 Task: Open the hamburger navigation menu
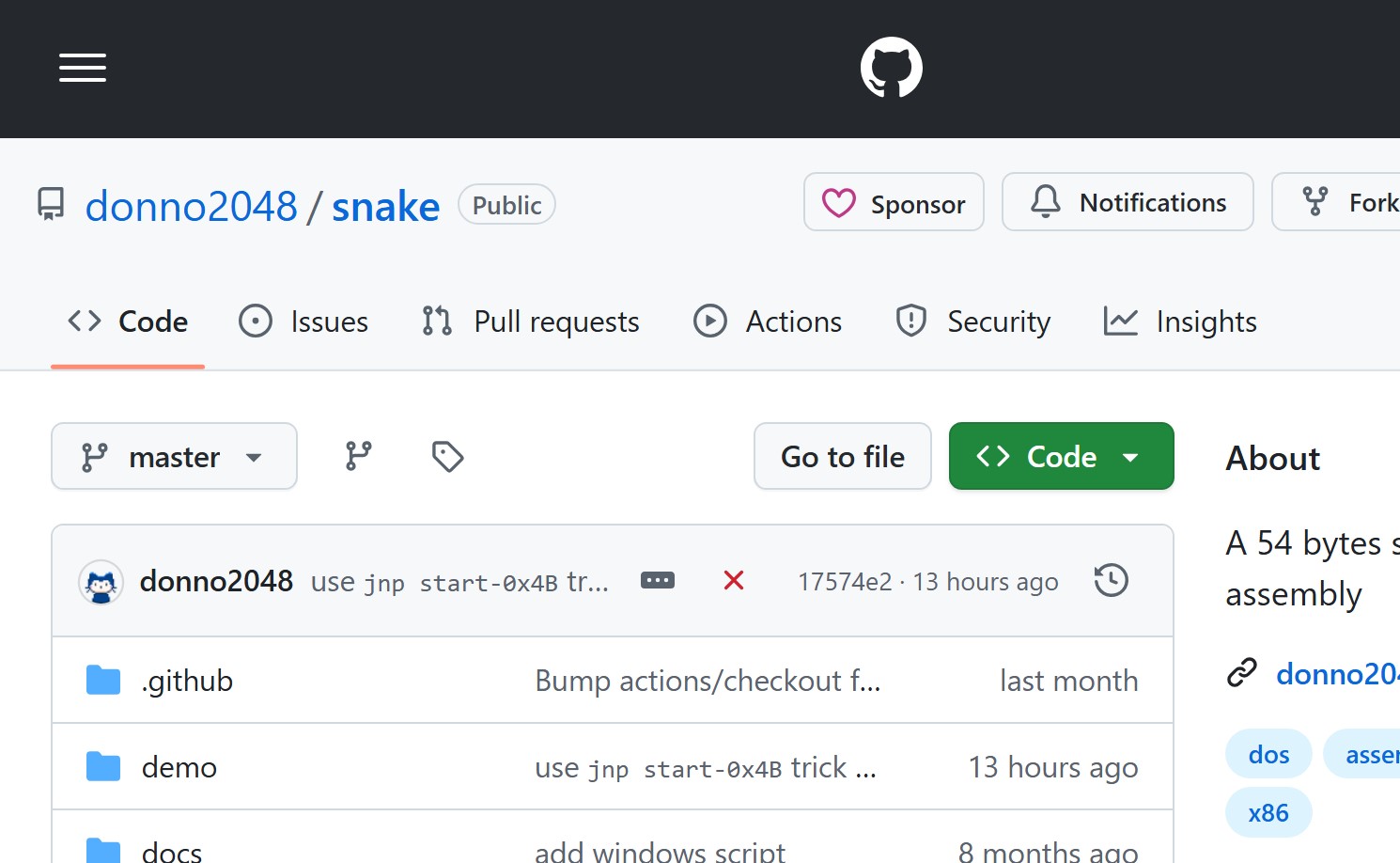click(83, 68)
